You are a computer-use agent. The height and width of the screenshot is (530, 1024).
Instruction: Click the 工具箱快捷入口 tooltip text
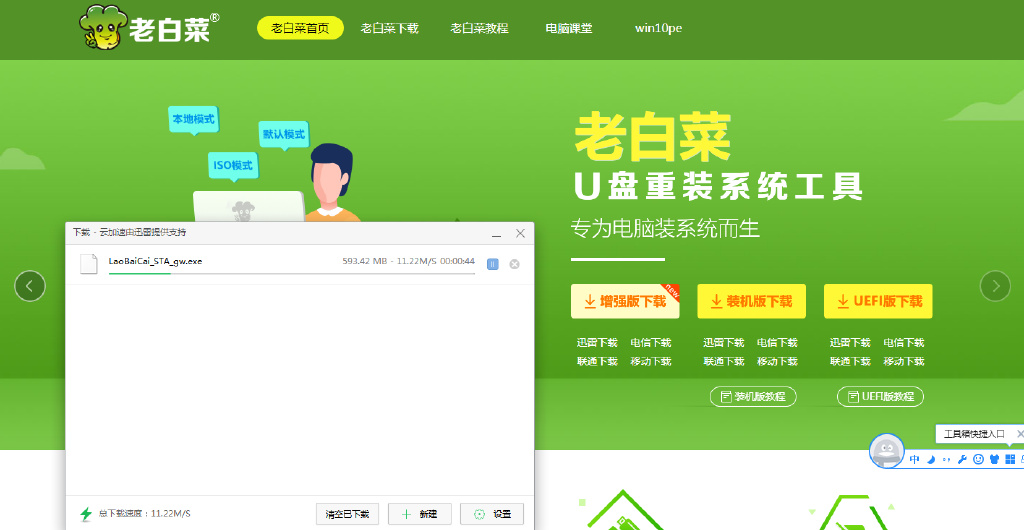pos(974,433)
